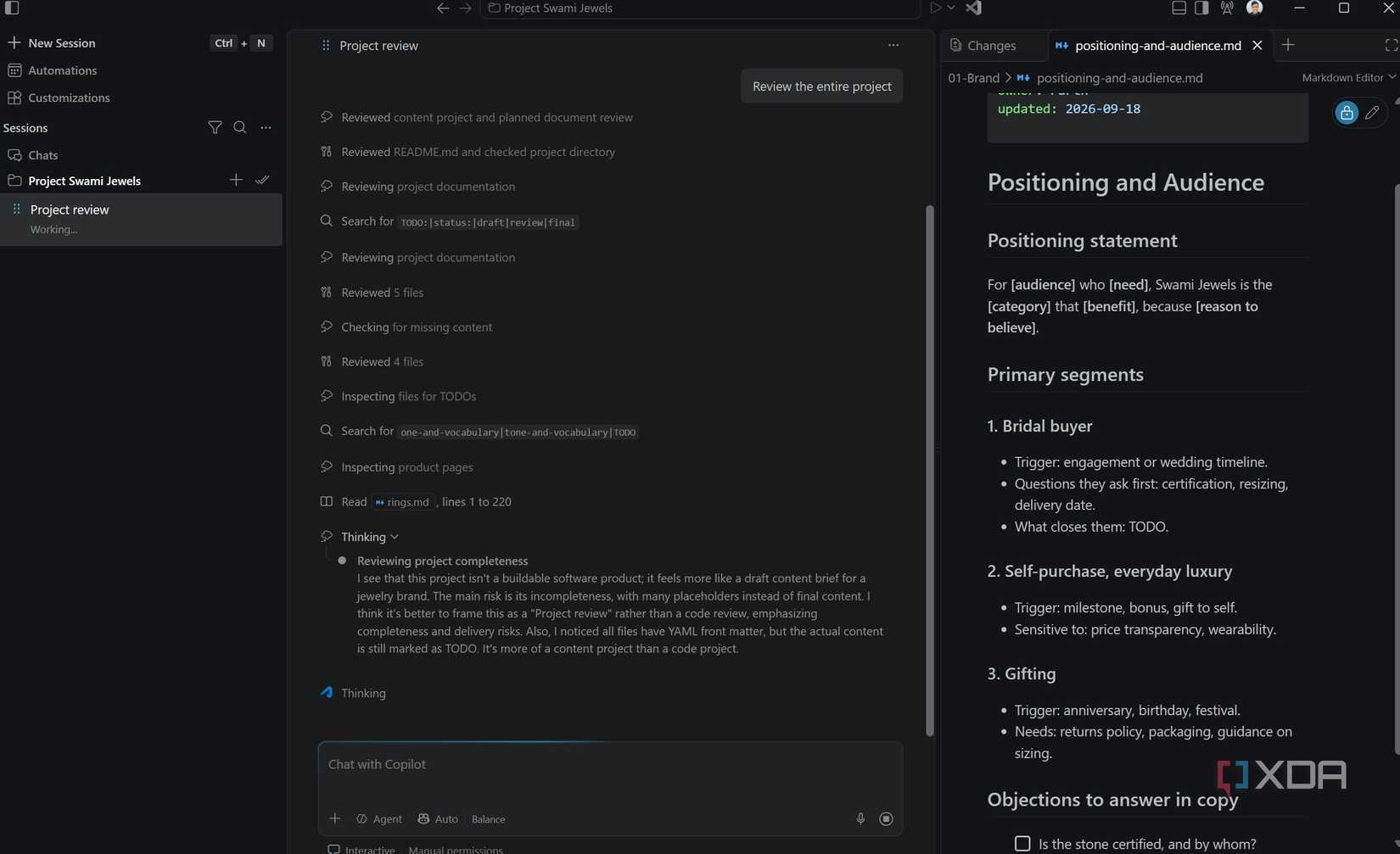The image size is (1400, 854).
Task: Focus the Chat with Copilot input
Action: pos(610,765)
